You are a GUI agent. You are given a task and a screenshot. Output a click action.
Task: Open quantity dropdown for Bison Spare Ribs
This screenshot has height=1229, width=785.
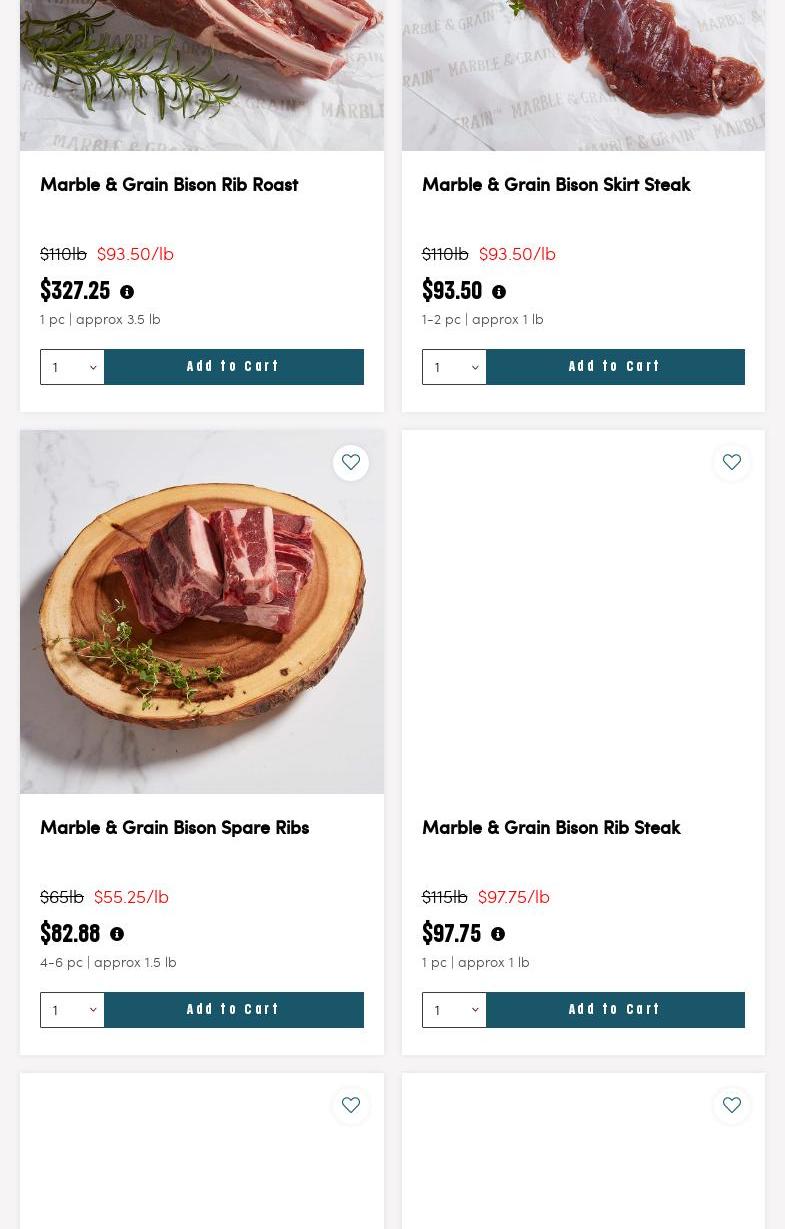point(72,1010)
